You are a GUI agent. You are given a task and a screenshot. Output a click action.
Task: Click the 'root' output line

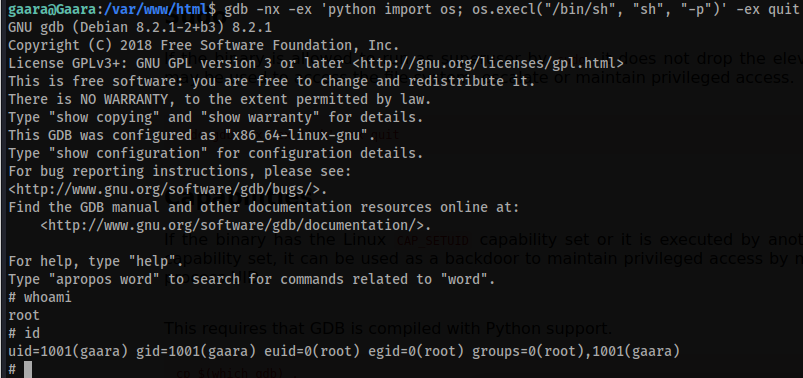(x=24, y=315)
